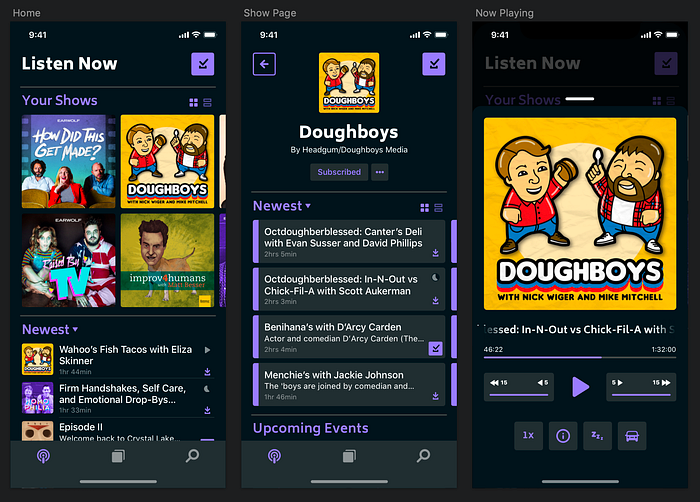Skip back 5 seconds
The width and height of the screenshot is (700, 502).
(543, 383)
